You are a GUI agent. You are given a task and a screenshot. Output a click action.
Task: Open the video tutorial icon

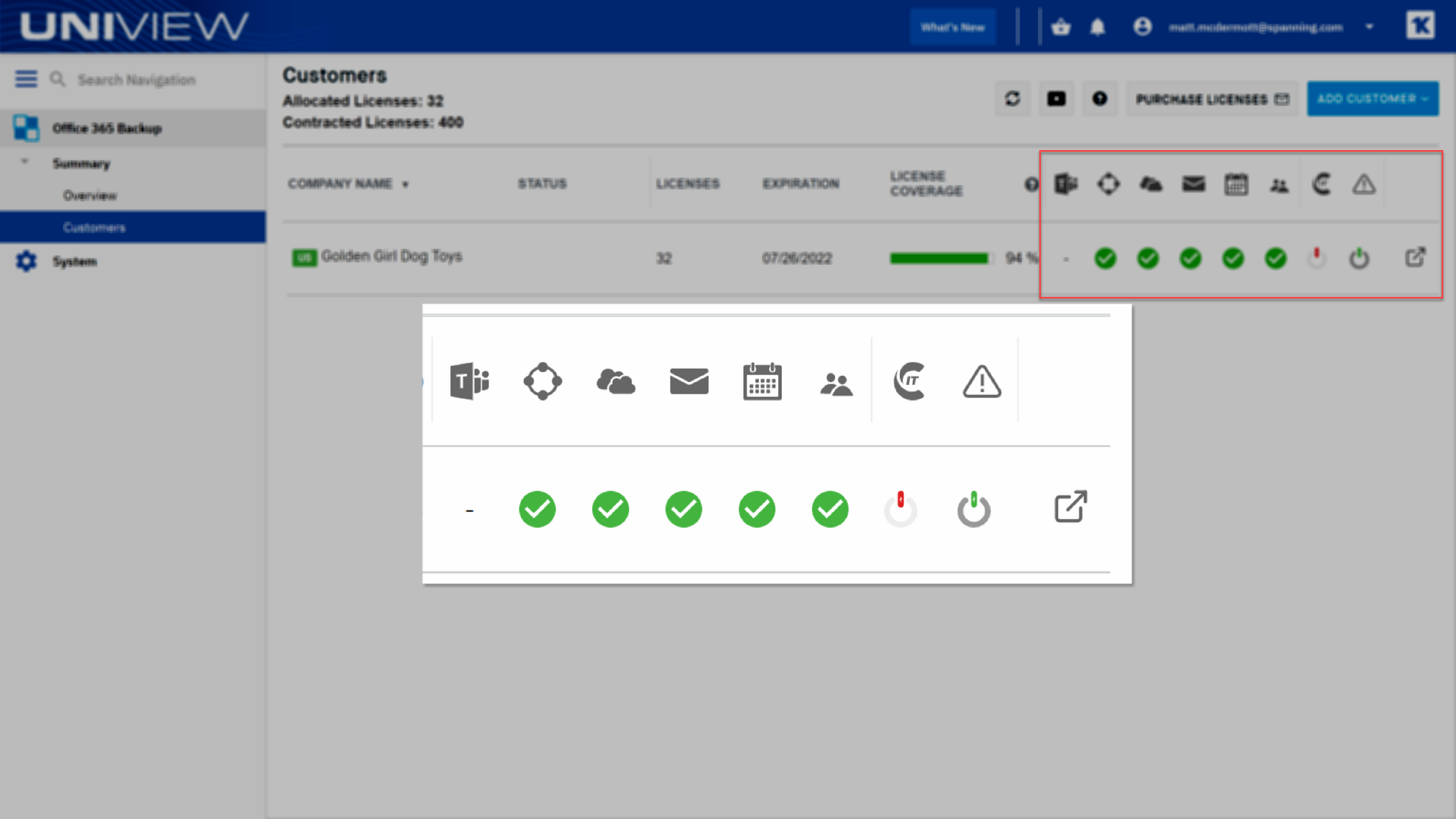point(1056,99)
